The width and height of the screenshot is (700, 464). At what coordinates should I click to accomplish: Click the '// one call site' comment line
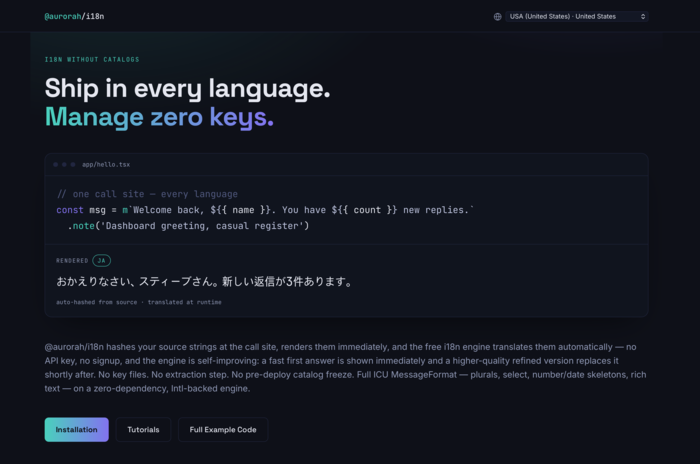[147, 194]
